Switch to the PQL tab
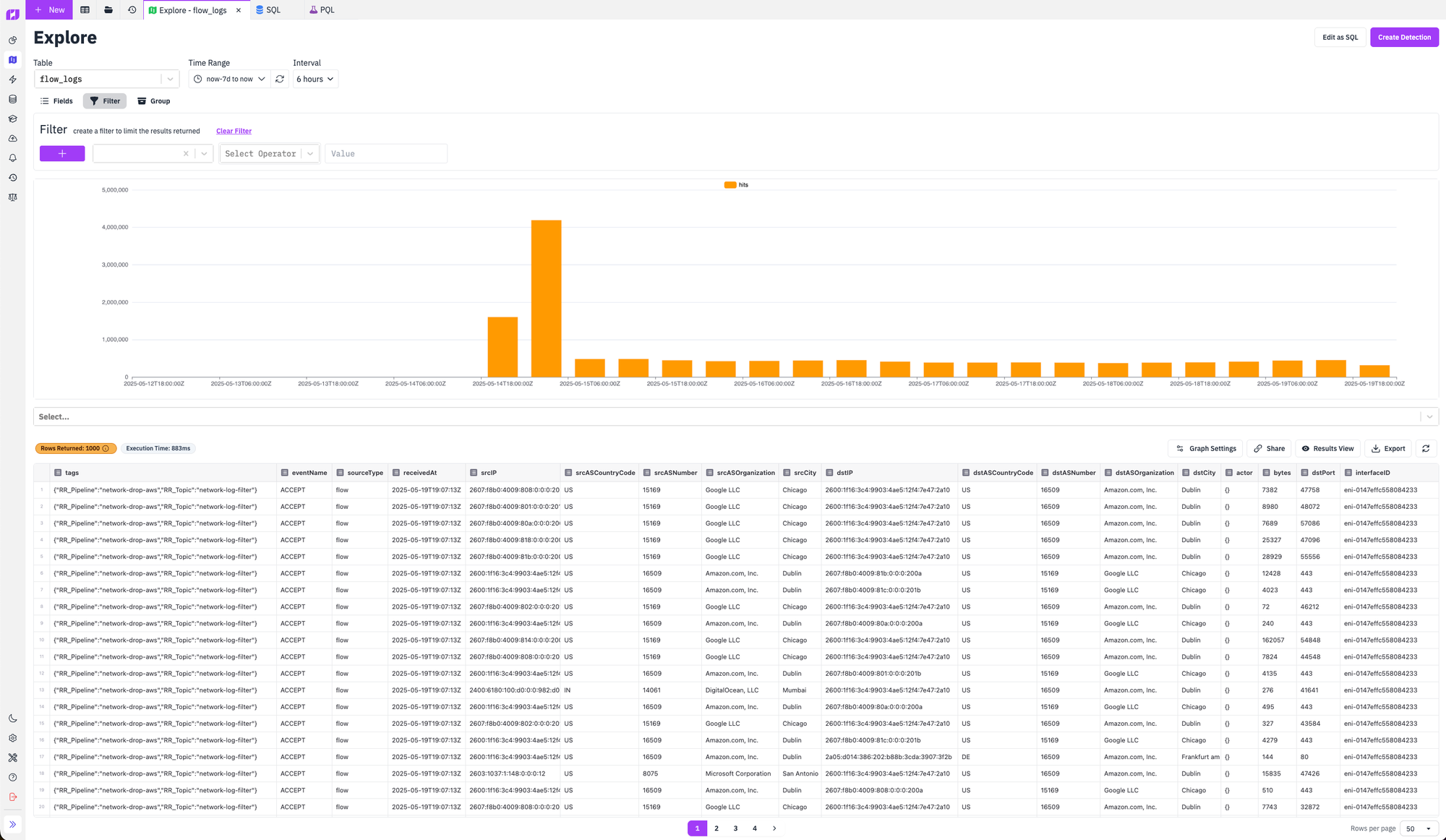 322,10
